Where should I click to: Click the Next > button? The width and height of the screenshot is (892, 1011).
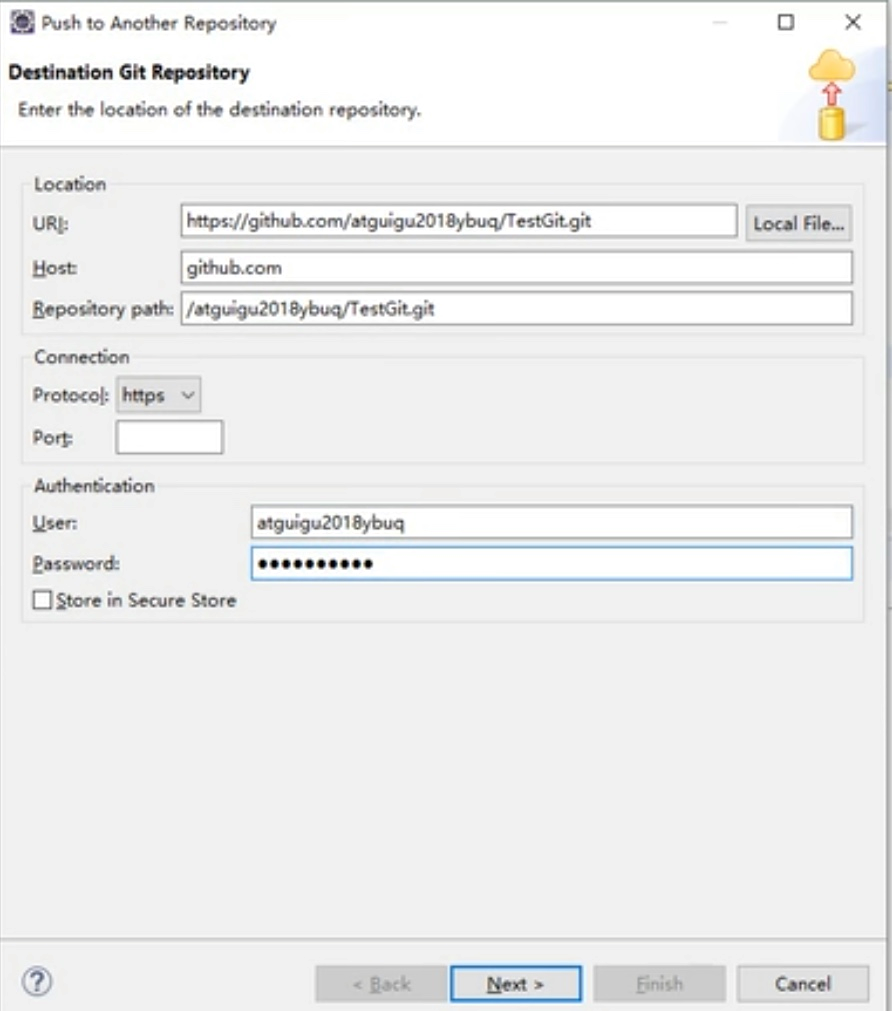click(515, 984)
